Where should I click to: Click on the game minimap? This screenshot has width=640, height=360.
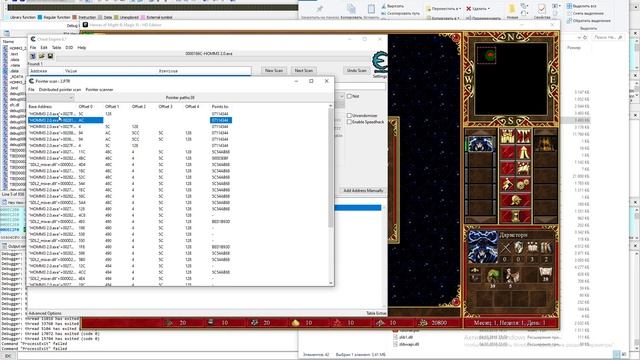pyautogui.click(x=511, y=79)
